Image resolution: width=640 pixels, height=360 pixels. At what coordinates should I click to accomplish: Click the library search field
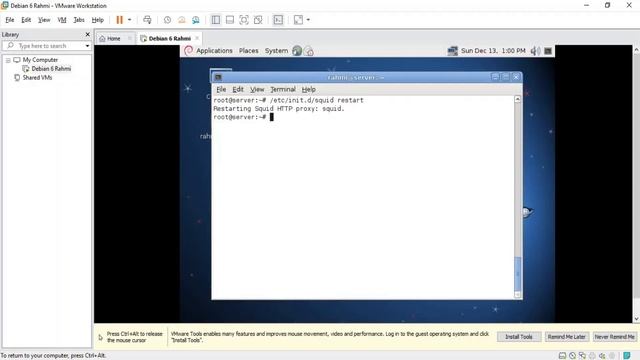coord(47,46)
